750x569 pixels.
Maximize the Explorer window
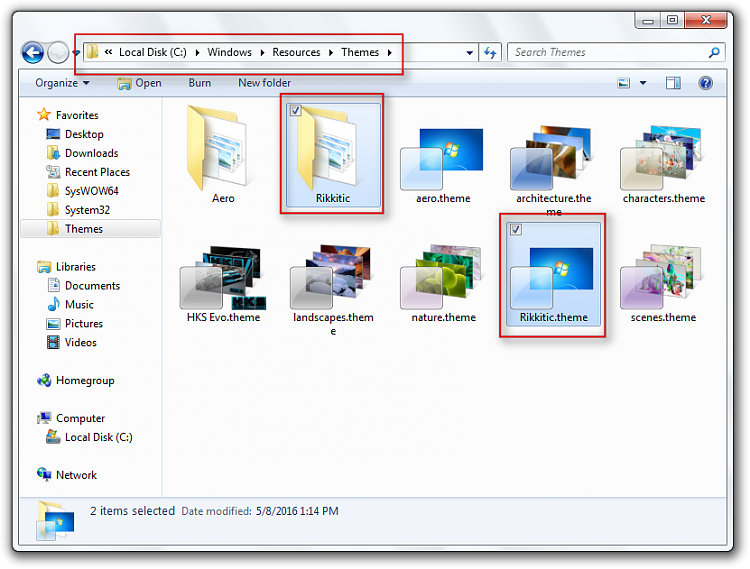672,20
